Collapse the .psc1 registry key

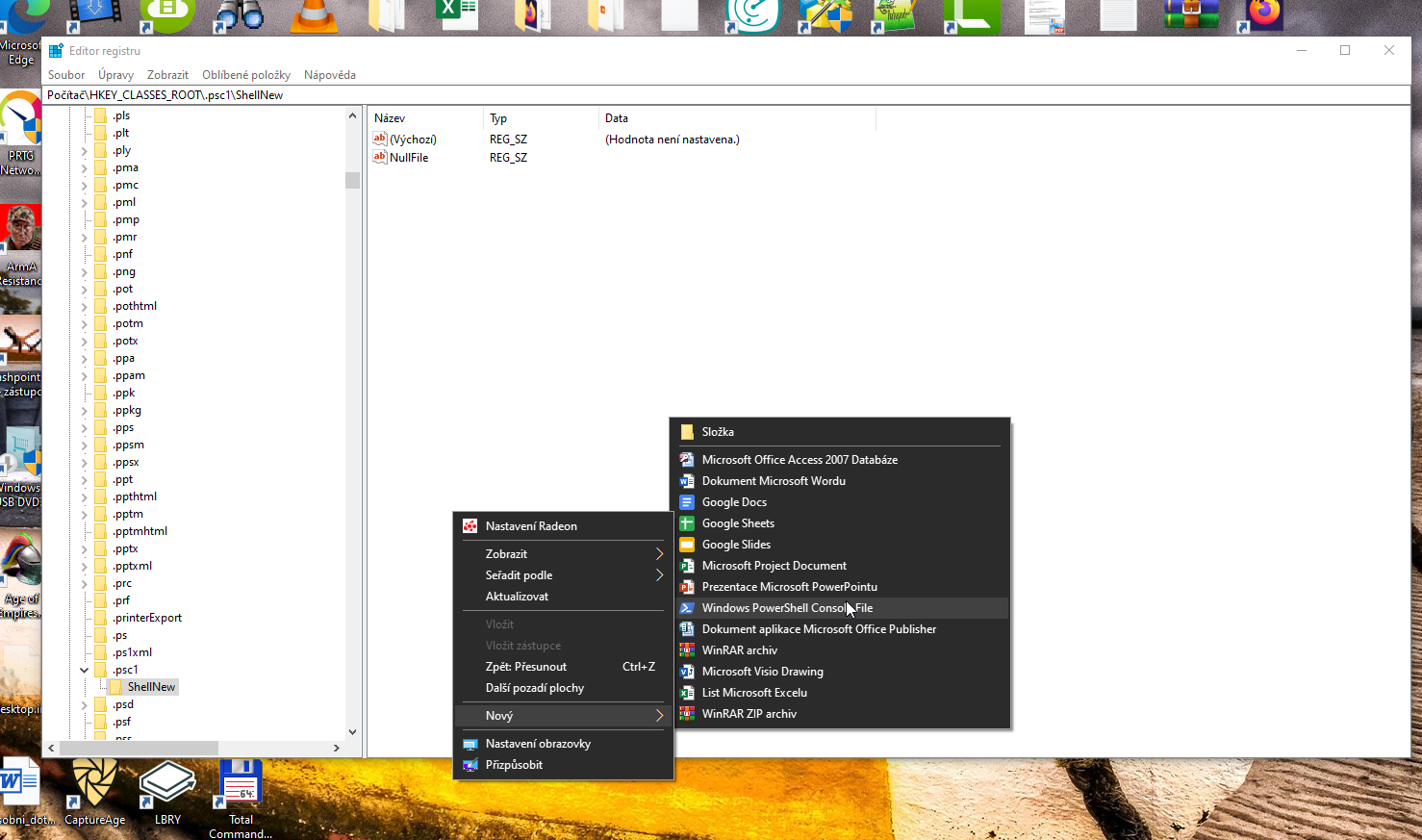click(84, 670)
